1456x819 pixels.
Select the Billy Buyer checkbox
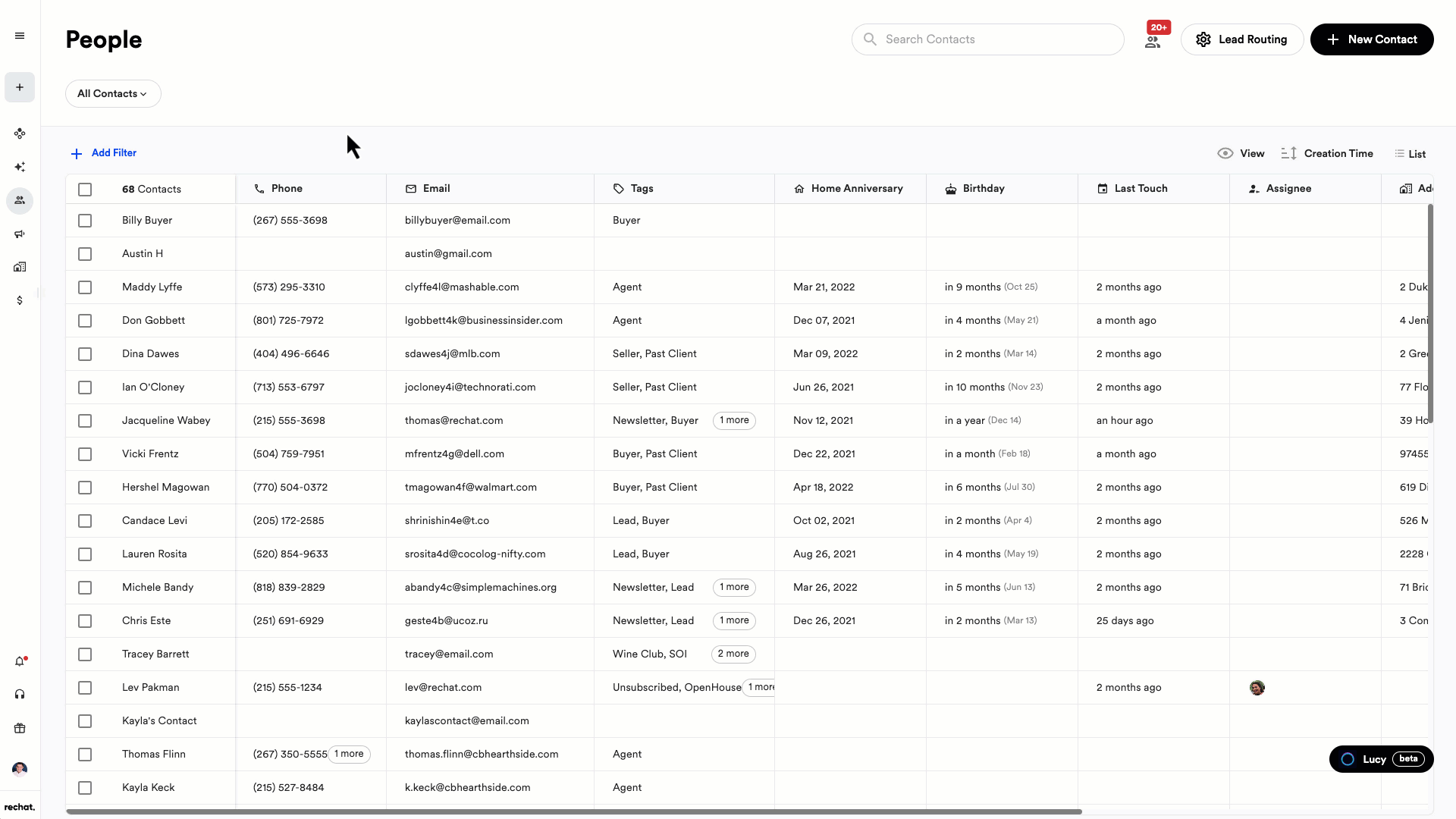tap(85, 221)
